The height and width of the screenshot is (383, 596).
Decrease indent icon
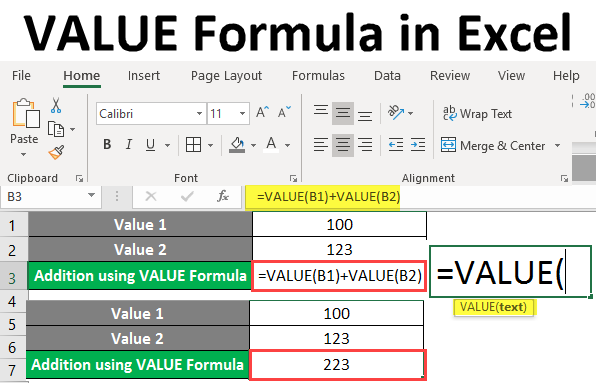[396, 145]
